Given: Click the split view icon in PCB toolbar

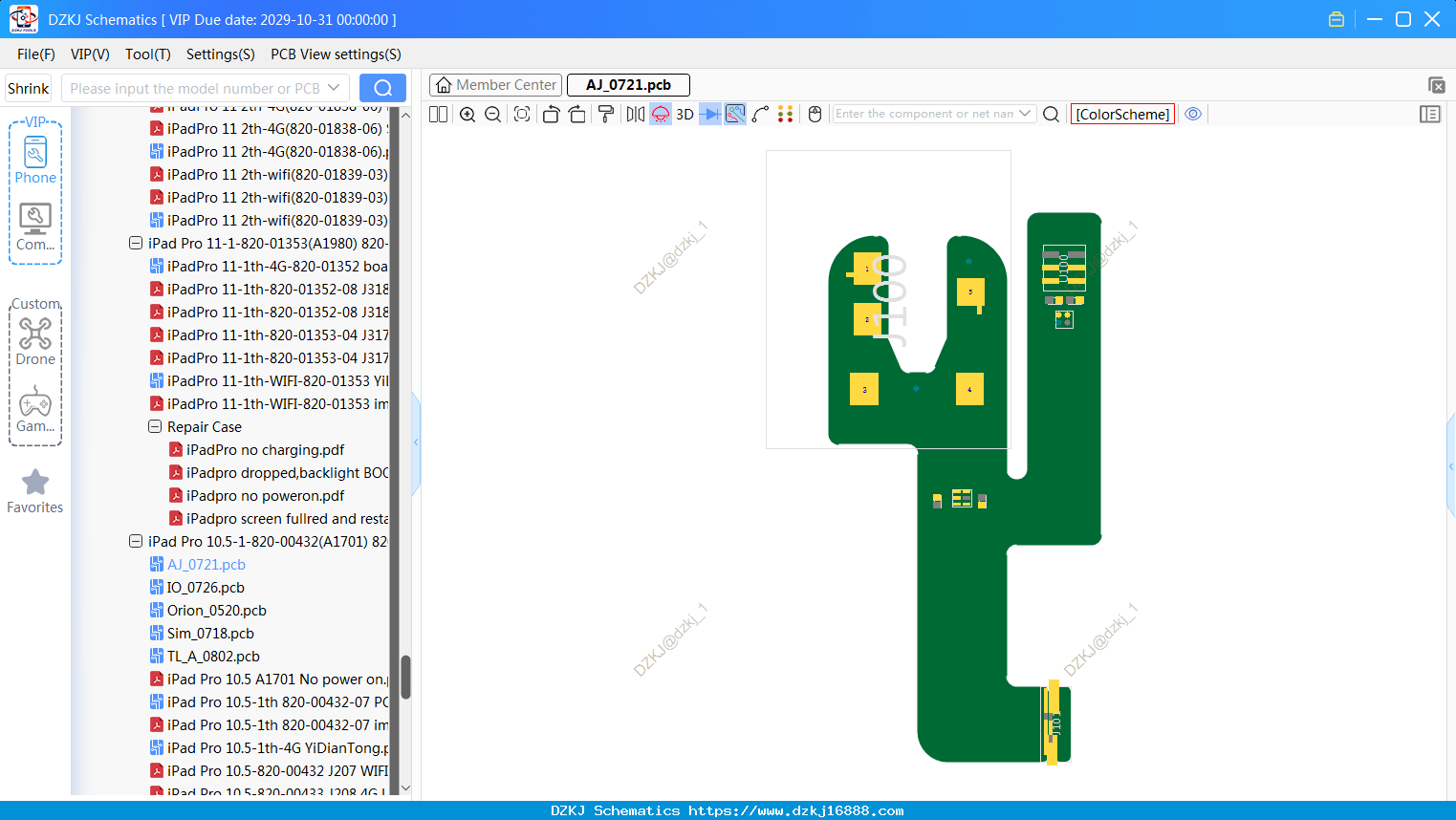Looking at the screenshot, I should tap(438, 114).
